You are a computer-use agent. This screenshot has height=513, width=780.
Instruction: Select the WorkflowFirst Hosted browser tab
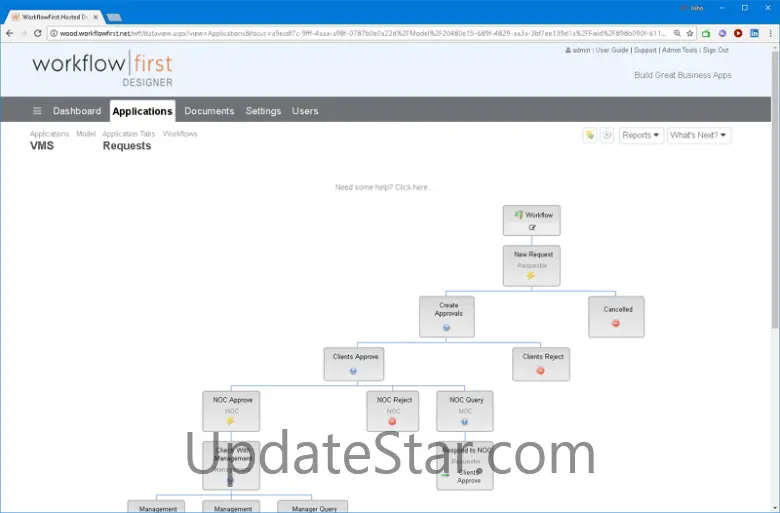coord(54,17)
